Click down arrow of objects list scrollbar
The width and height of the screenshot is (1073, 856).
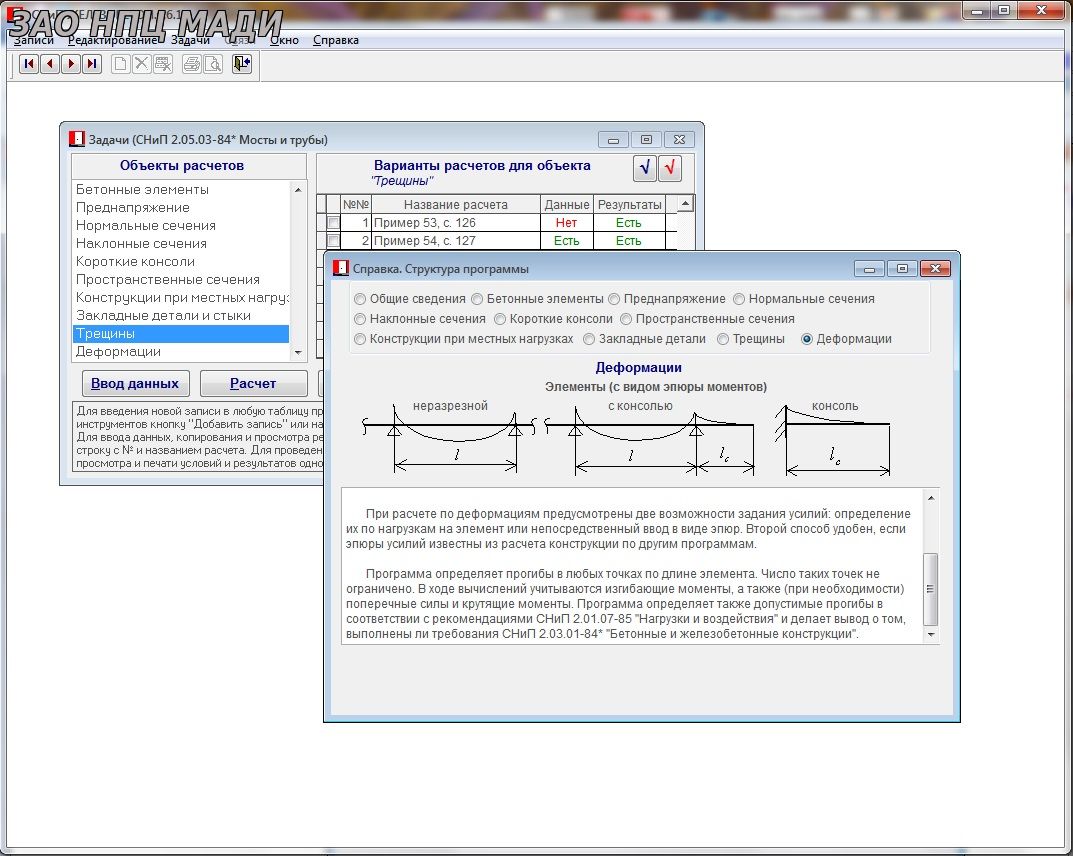tap(298, 352)
